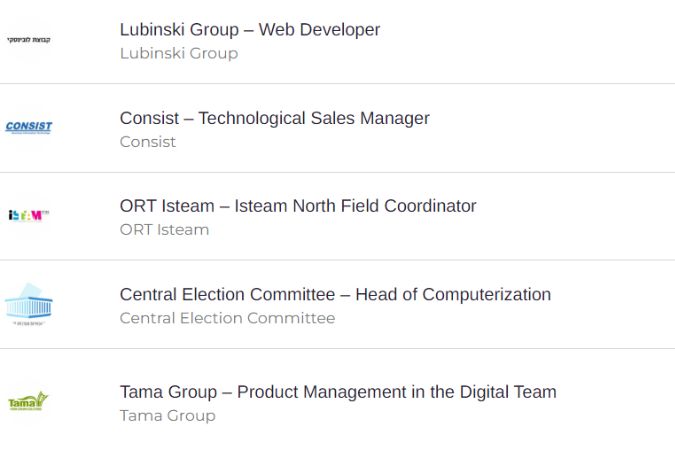Click the colorful ORT Isteam logo
Viewport: 675px width, 450px height.
click(x=28, y=215)
